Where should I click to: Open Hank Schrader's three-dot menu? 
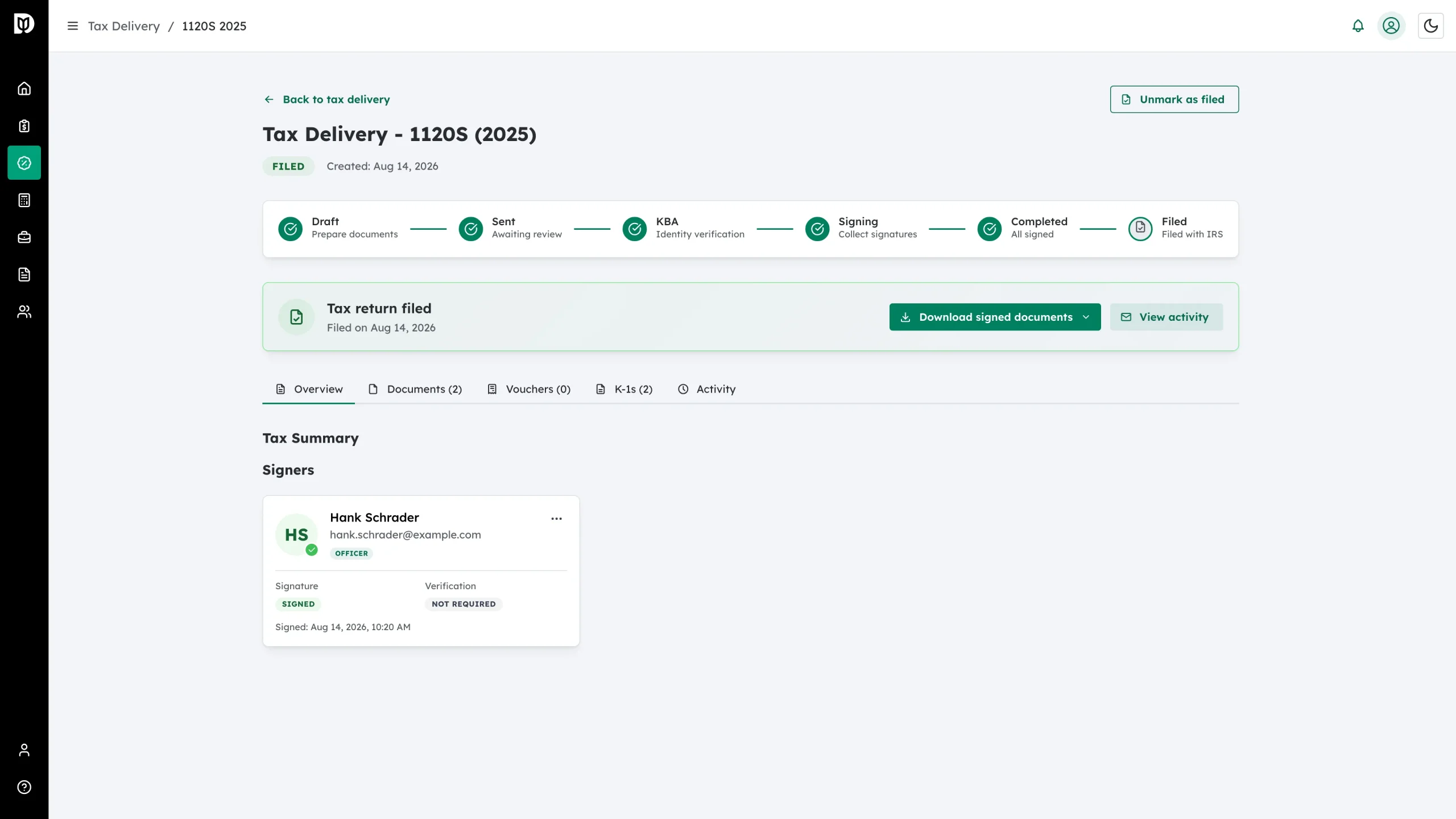(x=556, y=519)
